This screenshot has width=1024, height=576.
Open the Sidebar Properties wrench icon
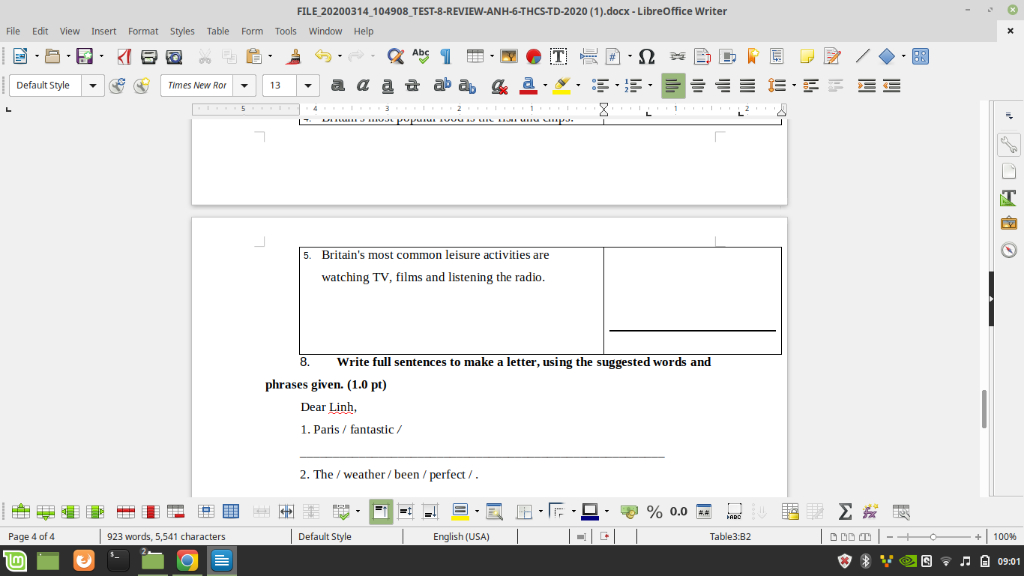pos(1009,145)
